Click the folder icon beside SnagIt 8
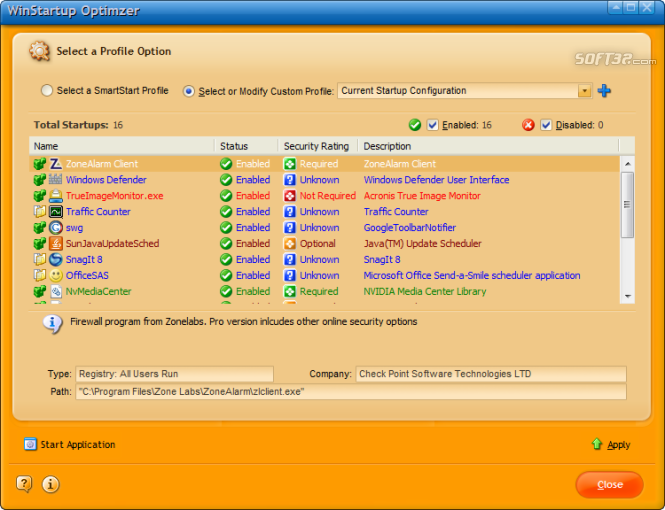Viewport: 665px width, 510px height. point(39,259)
